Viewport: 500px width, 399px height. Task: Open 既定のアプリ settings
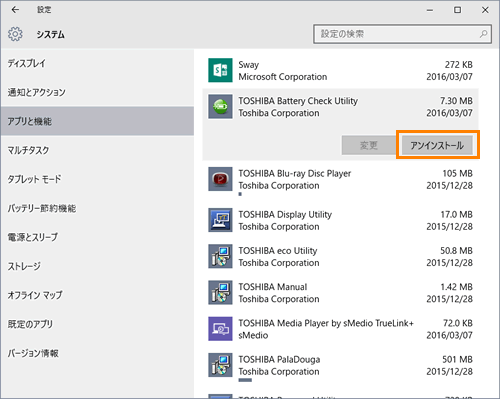pos(97,324)
